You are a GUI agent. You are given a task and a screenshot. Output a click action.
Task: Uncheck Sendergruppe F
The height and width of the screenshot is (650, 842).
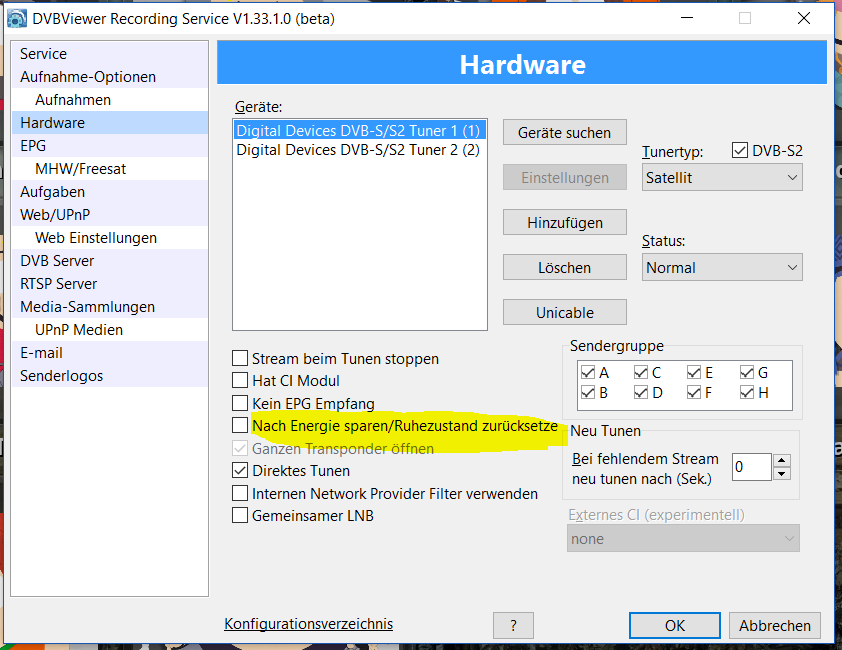[694, 393]
